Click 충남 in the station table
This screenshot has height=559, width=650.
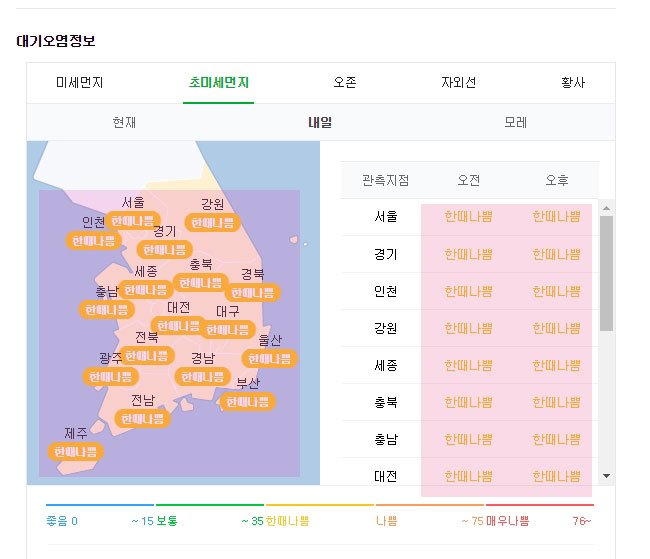[386, 439]
